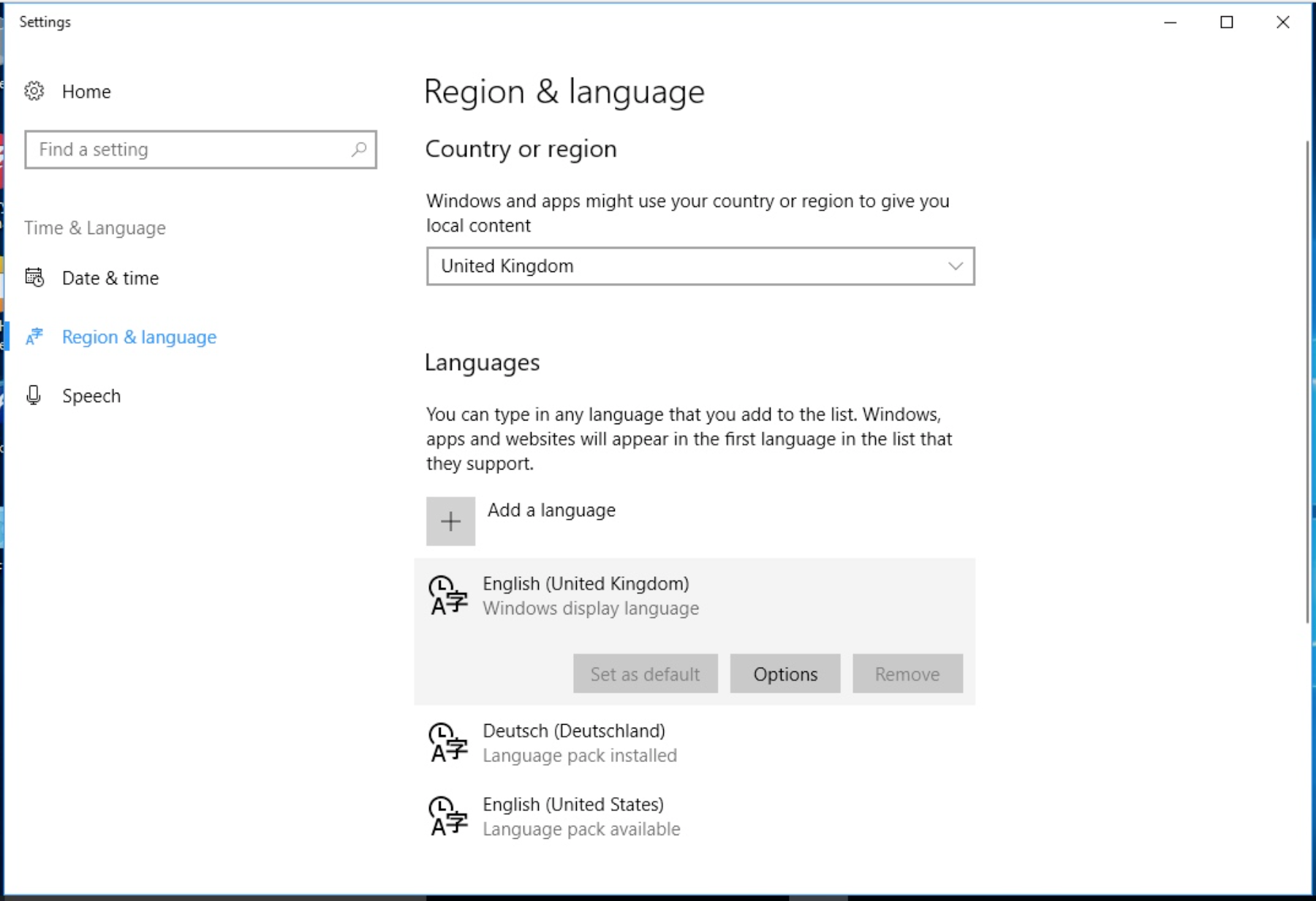Open Date & time settings page

click(110, 278)
